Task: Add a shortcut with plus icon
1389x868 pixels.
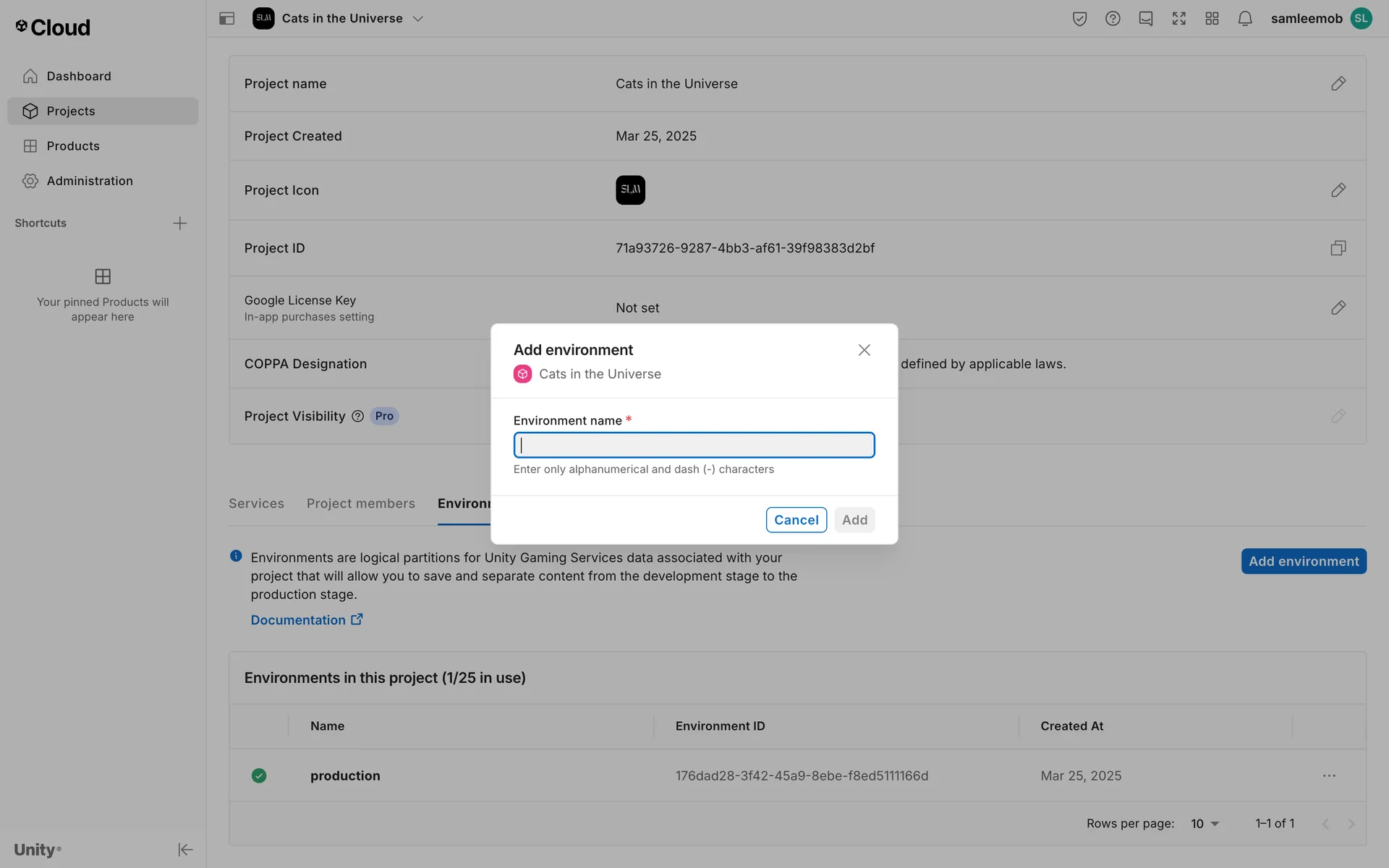Action: (x=180, y=224)
